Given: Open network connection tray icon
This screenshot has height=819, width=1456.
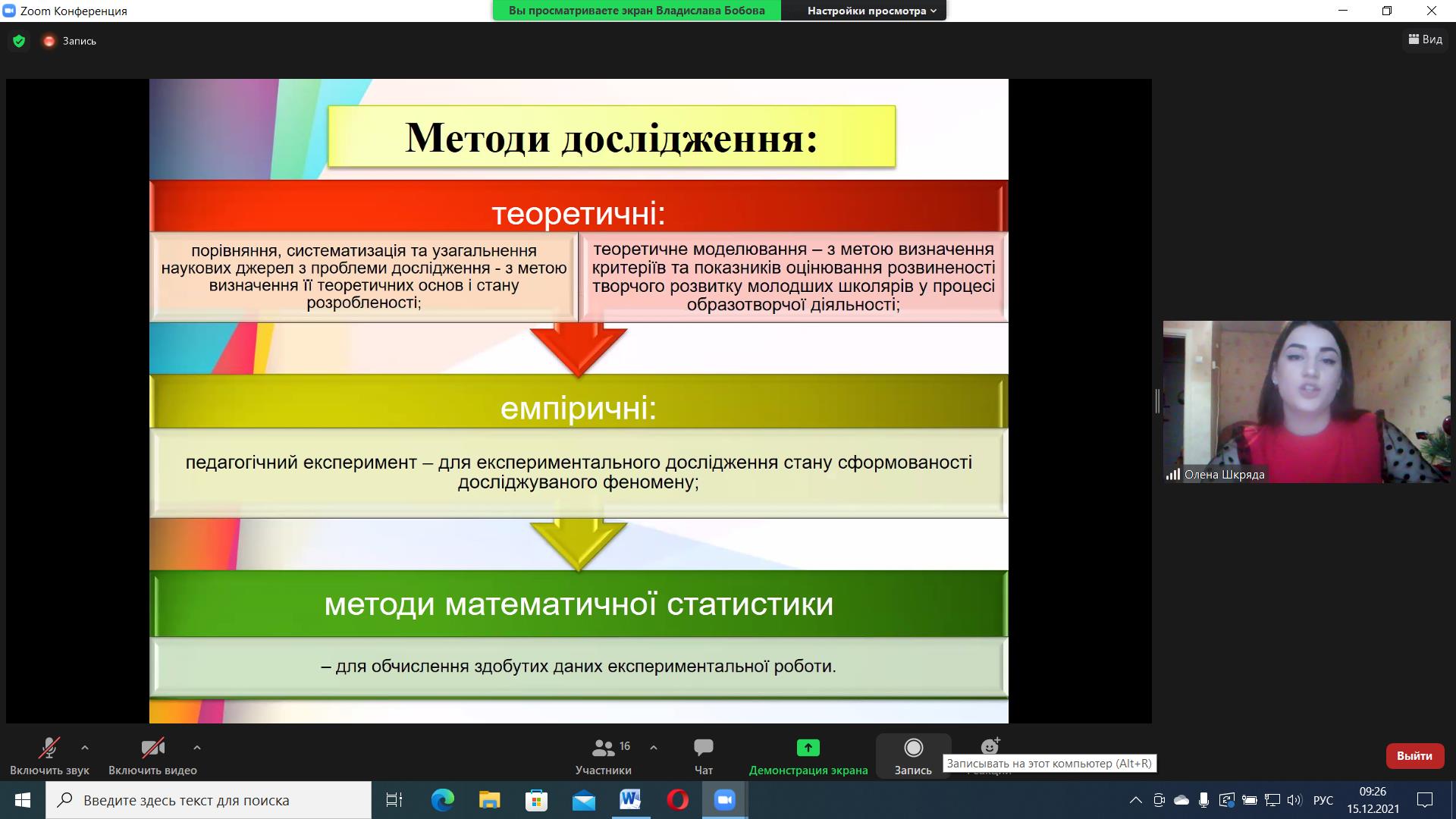Looking at the screenshot, I should click(1272, 800).
